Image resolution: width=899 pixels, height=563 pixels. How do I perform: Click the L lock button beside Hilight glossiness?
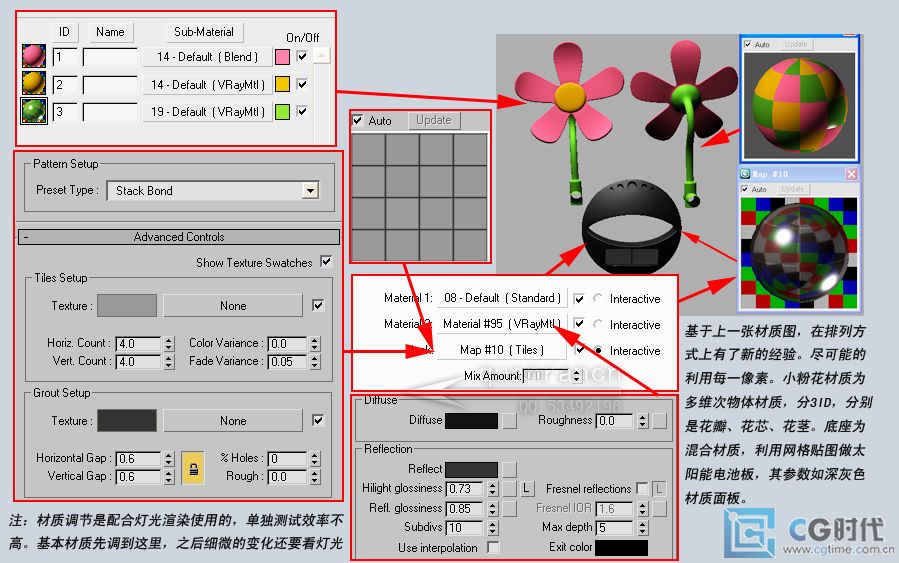coord(527,488)
